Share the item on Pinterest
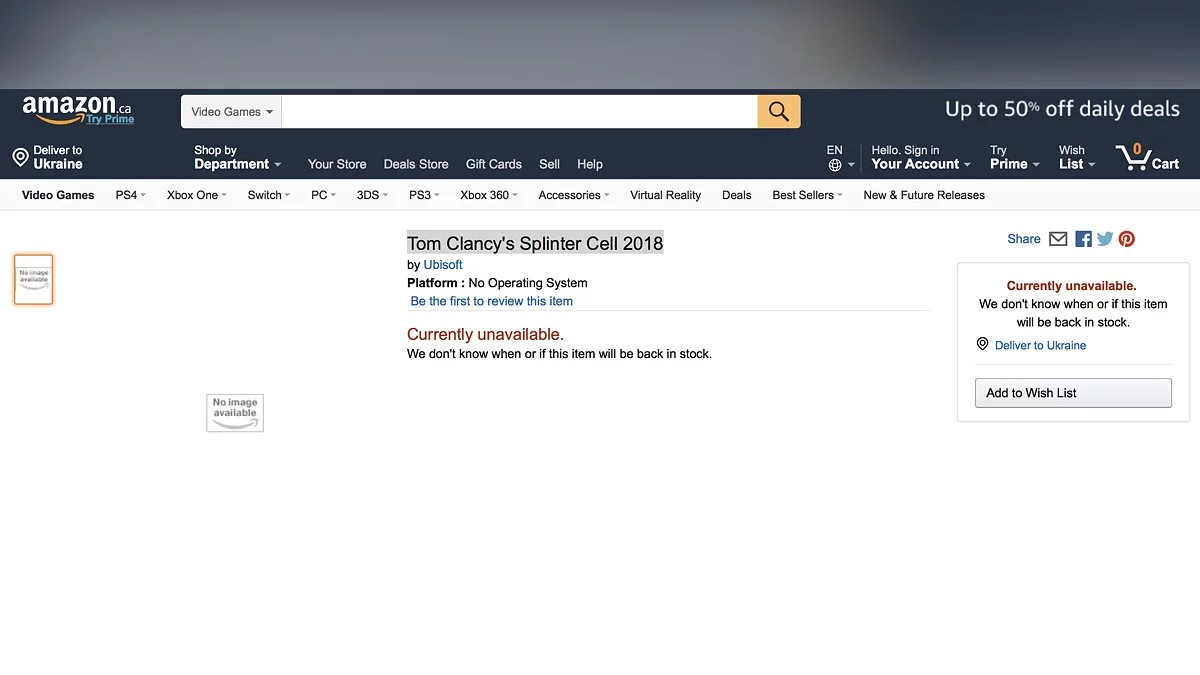 click(x=1127, y=239)
